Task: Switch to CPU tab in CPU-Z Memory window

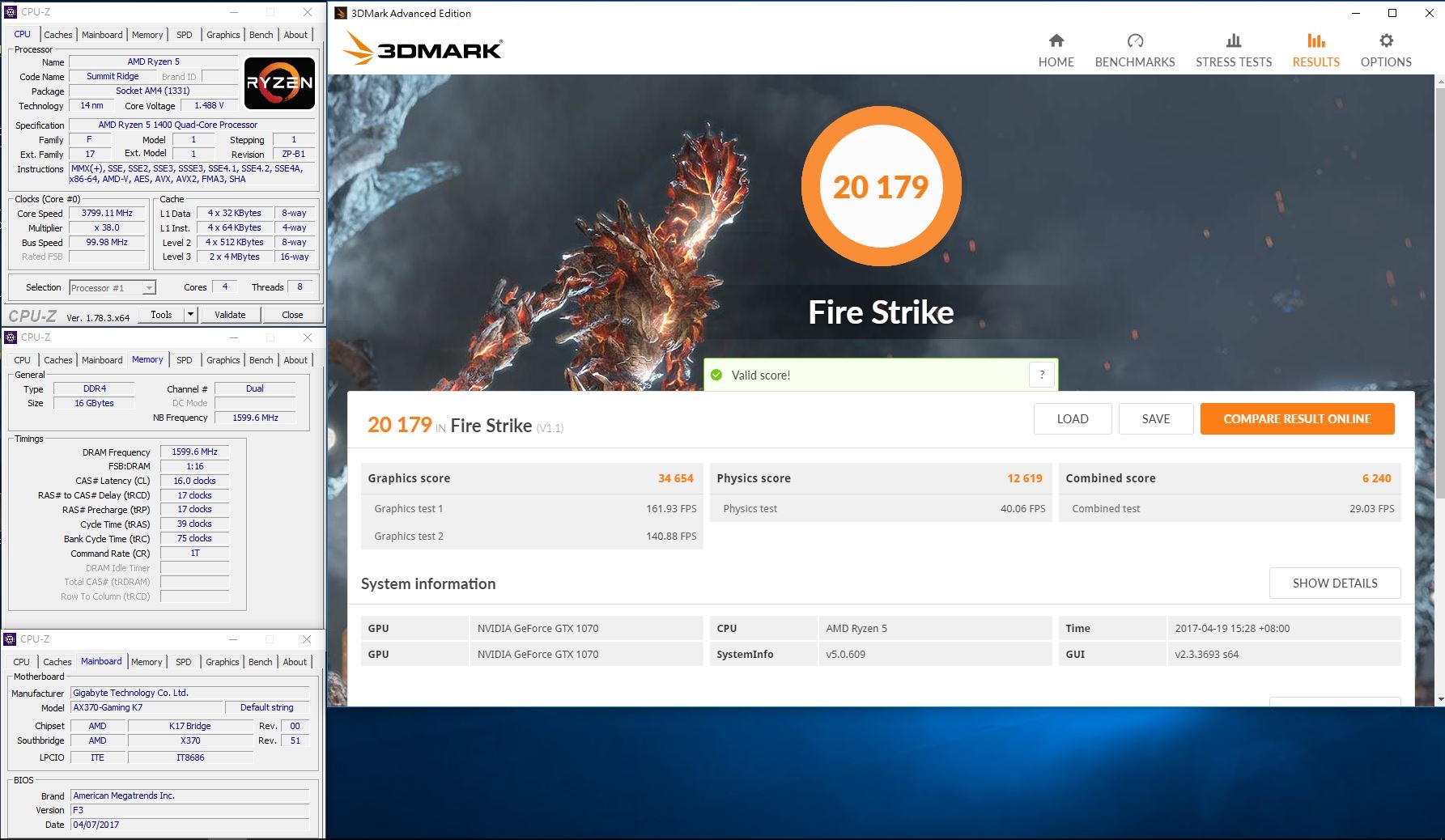Action: click(x=23, y=360)
